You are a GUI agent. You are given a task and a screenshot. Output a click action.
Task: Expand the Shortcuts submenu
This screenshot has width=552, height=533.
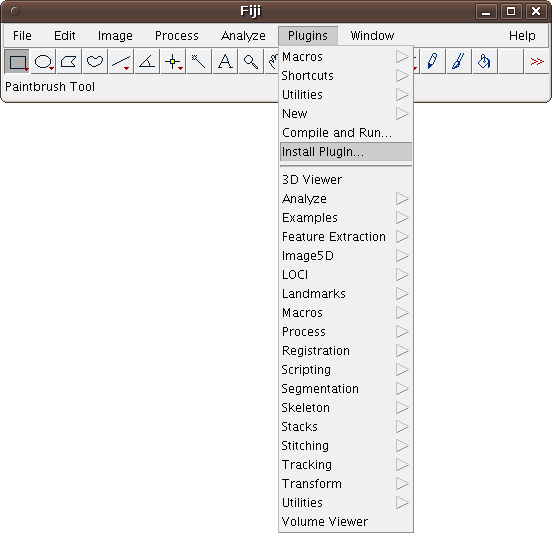pos(346,76)
